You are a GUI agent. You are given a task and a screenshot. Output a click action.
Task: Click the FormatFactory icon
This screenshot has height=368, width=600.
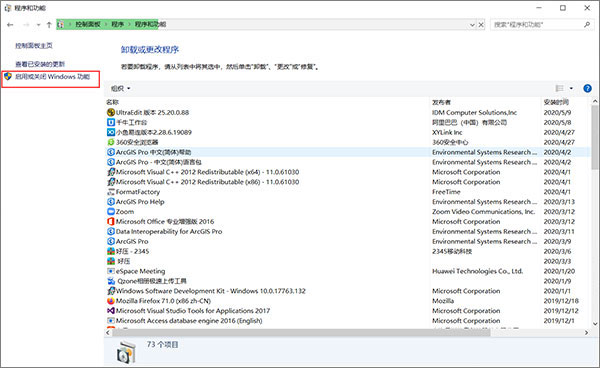click(111, 192)
